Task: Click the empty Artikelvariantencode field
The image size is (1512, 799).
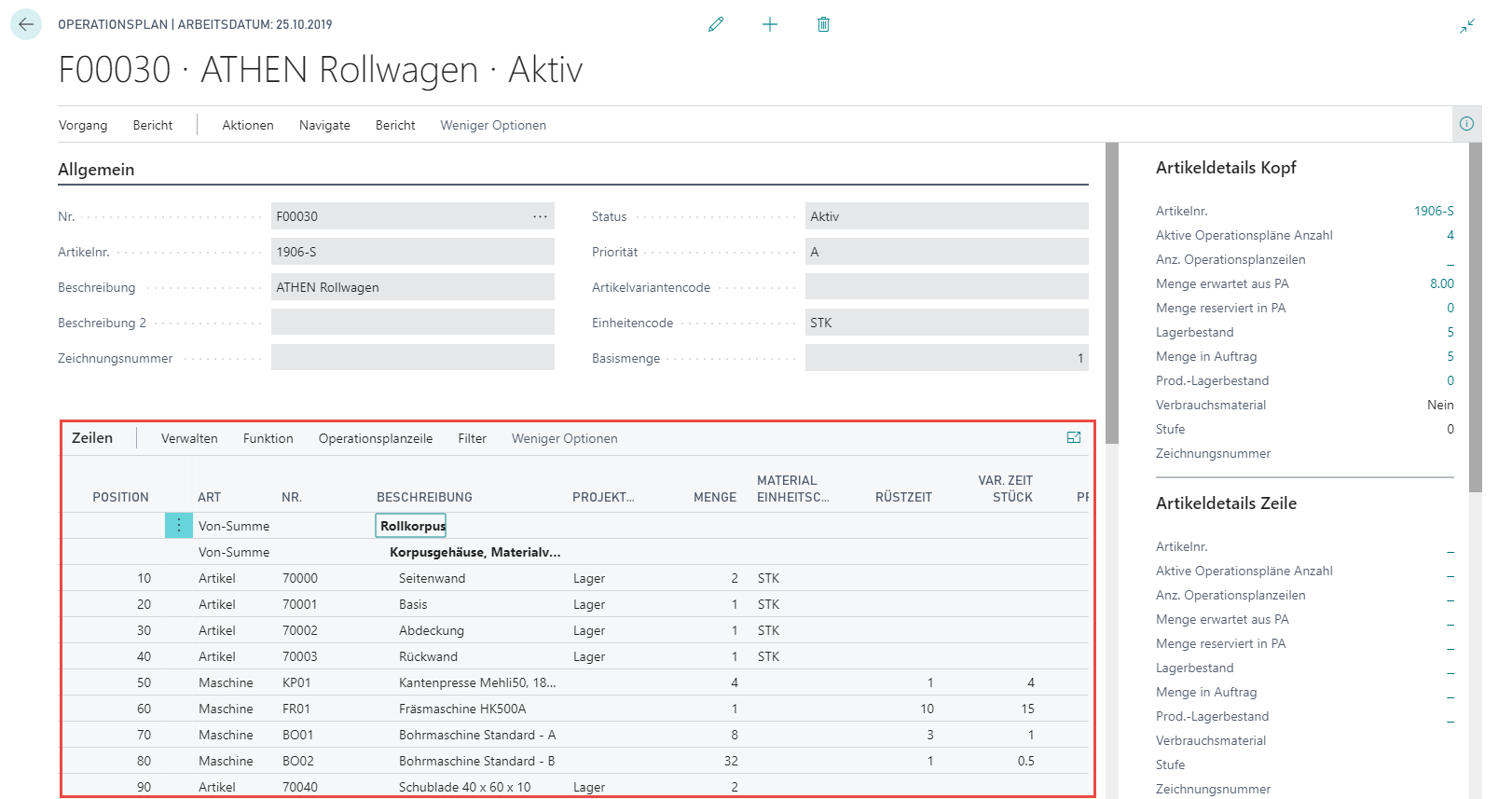Action: tap(946, 287)
